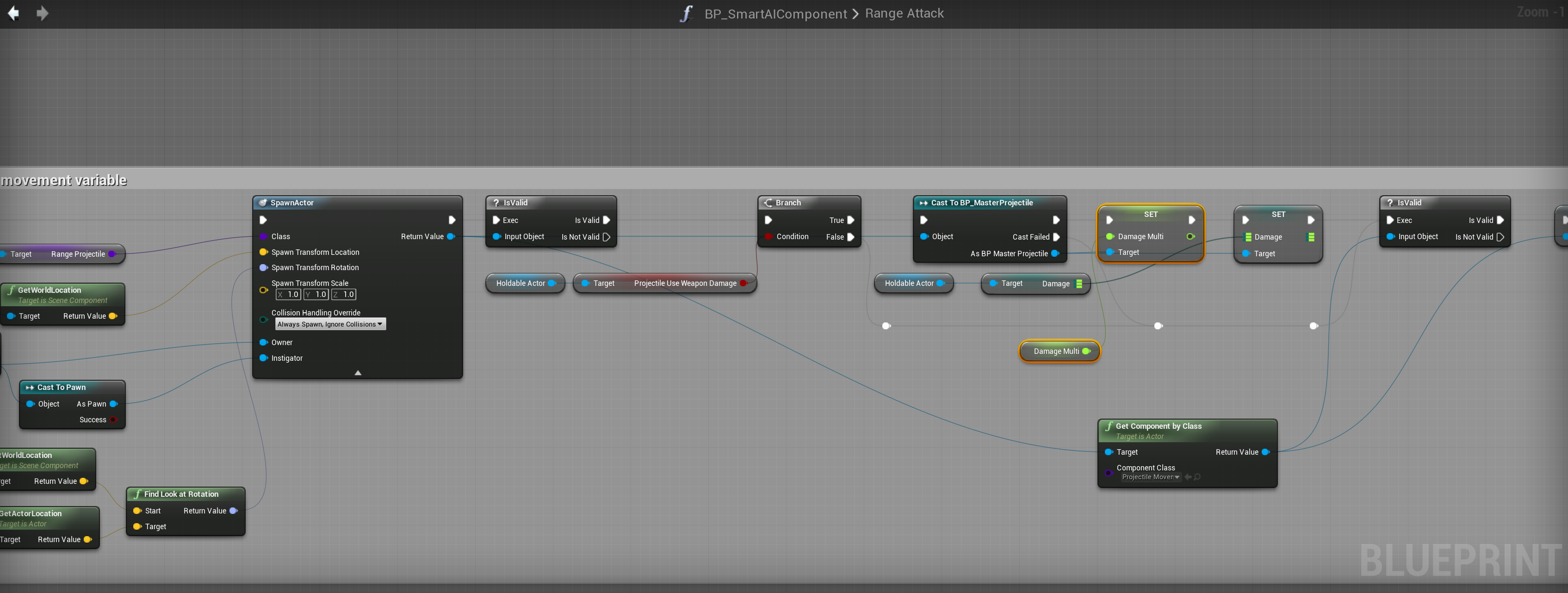Screen dimensions: 1568x593
Task: Click the green Damage Multi SET input pin
Action: 1109,236
